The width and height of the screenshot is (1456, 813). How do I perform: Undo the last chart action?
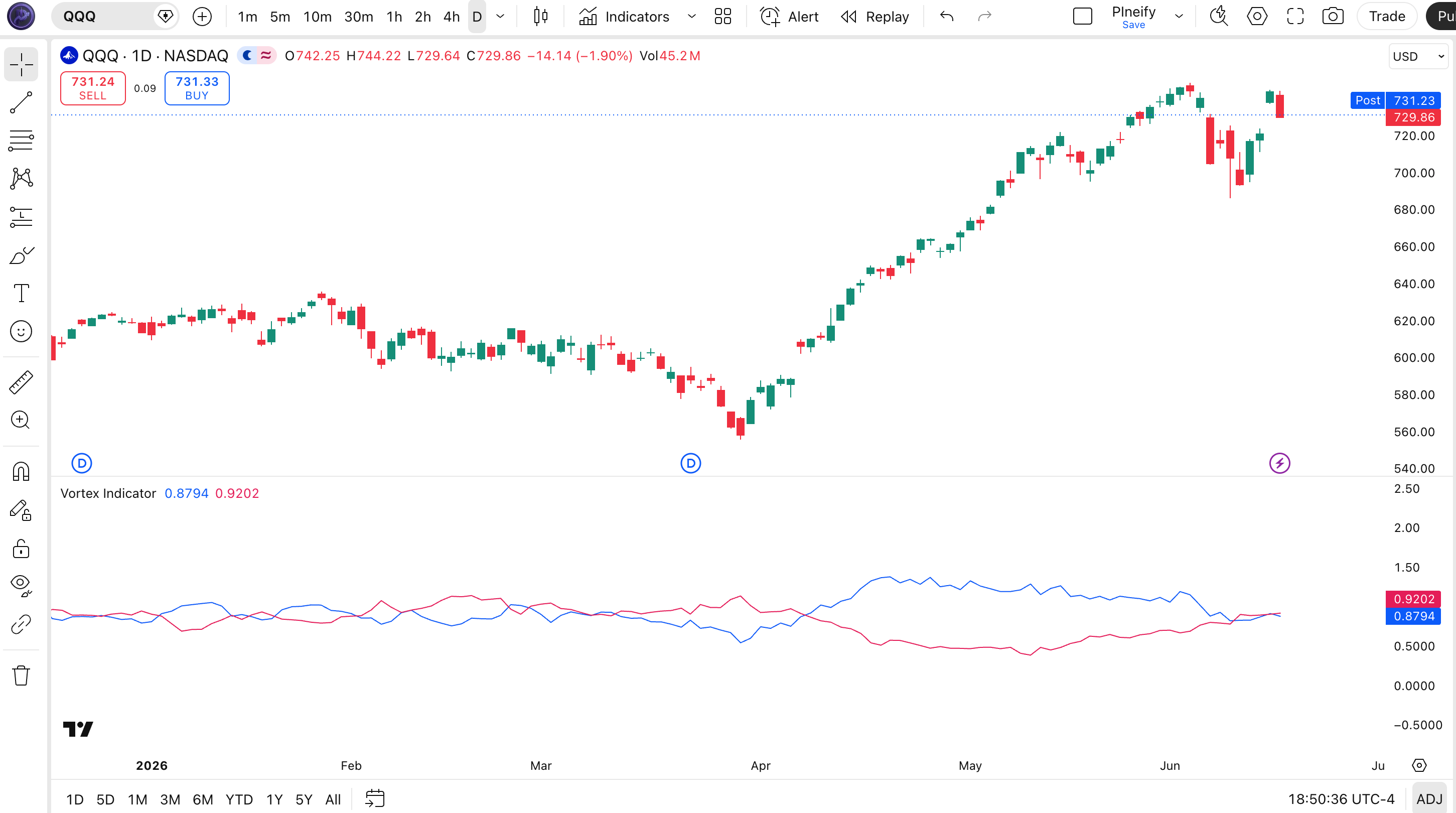tap(947, 17)
